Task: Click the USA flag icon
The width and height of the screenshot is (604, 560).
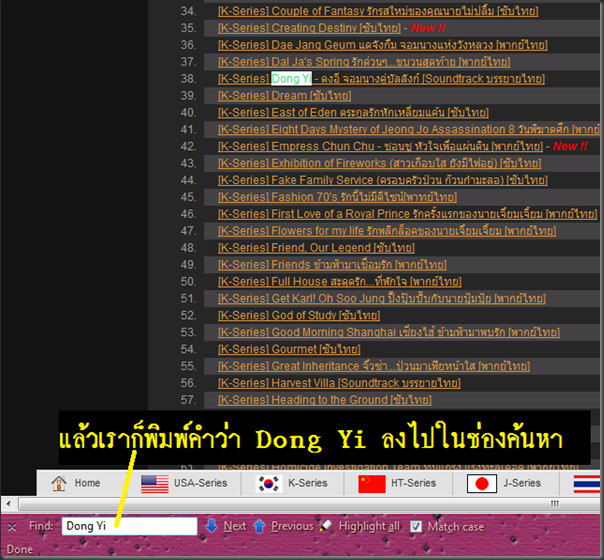Action: pyautogui.click(x=155, y=483)
